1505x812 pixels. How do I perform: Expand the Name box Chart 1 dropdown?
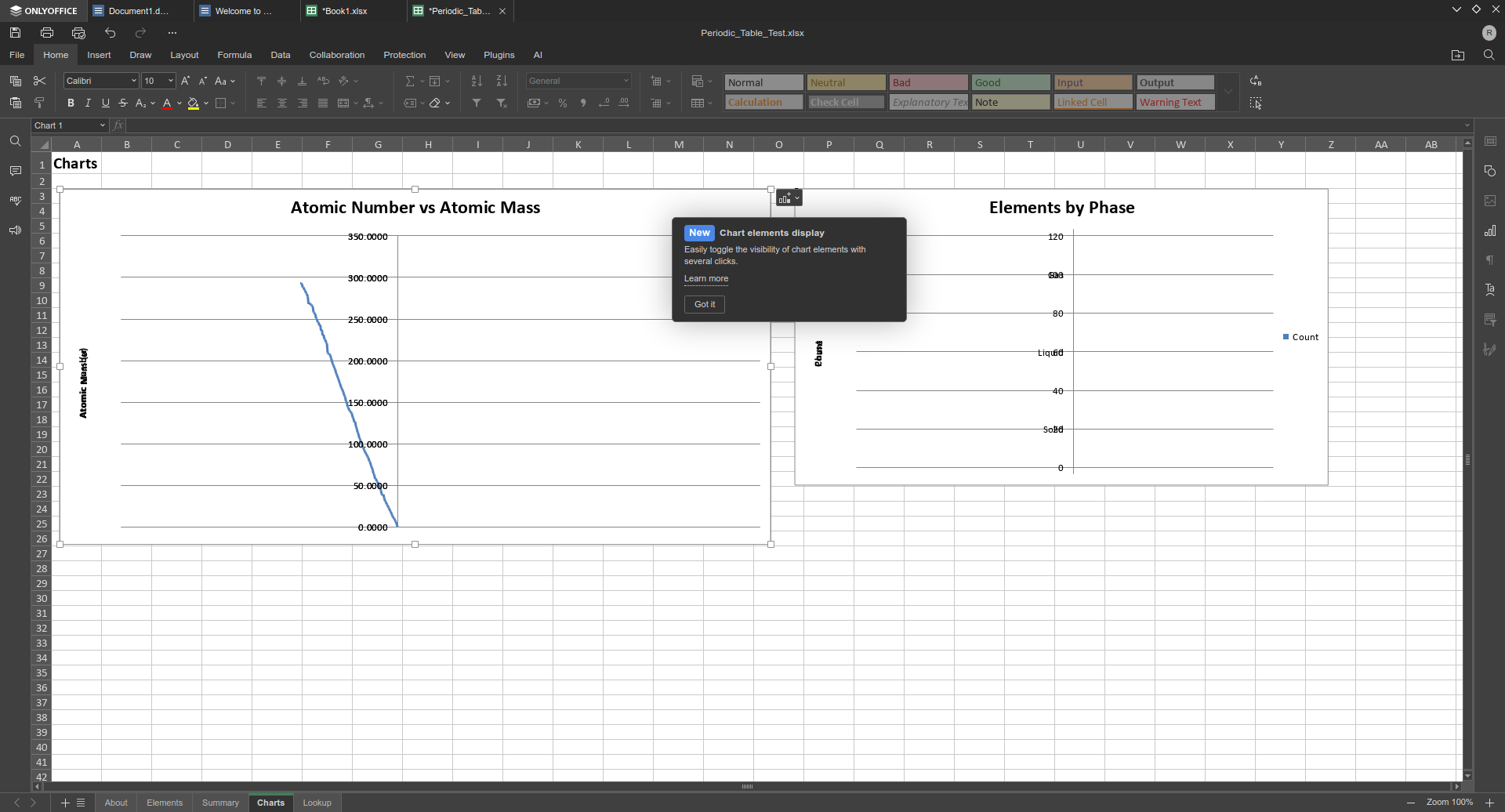click(x=102, y=125)
